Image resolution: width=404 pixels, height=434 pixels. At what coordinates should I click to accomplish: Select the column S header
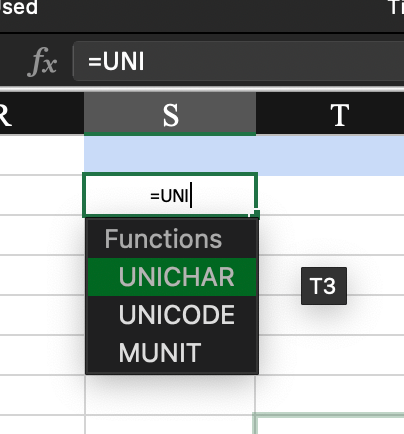coord(170,114)
